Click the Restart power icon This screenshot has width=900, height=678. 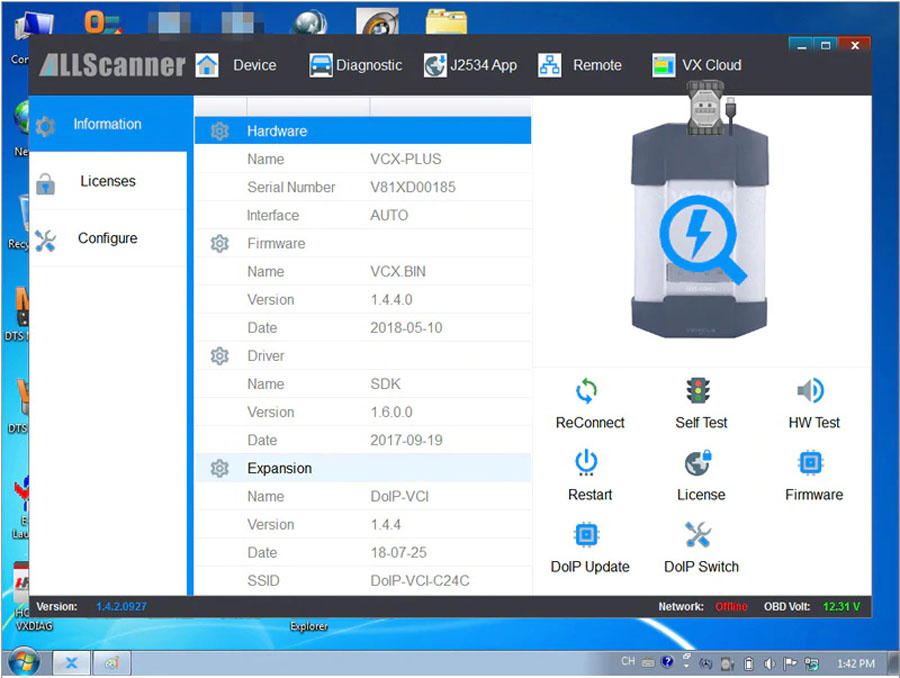click(x=587, y=463)
